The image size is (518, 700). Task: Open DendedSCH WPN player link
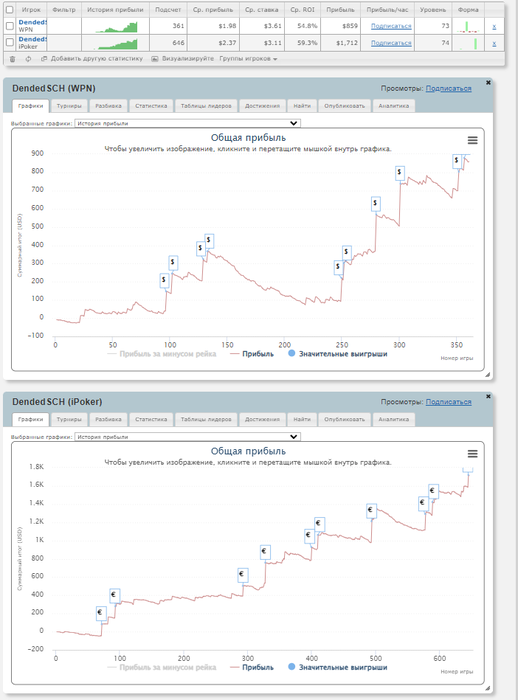[33, 22]
